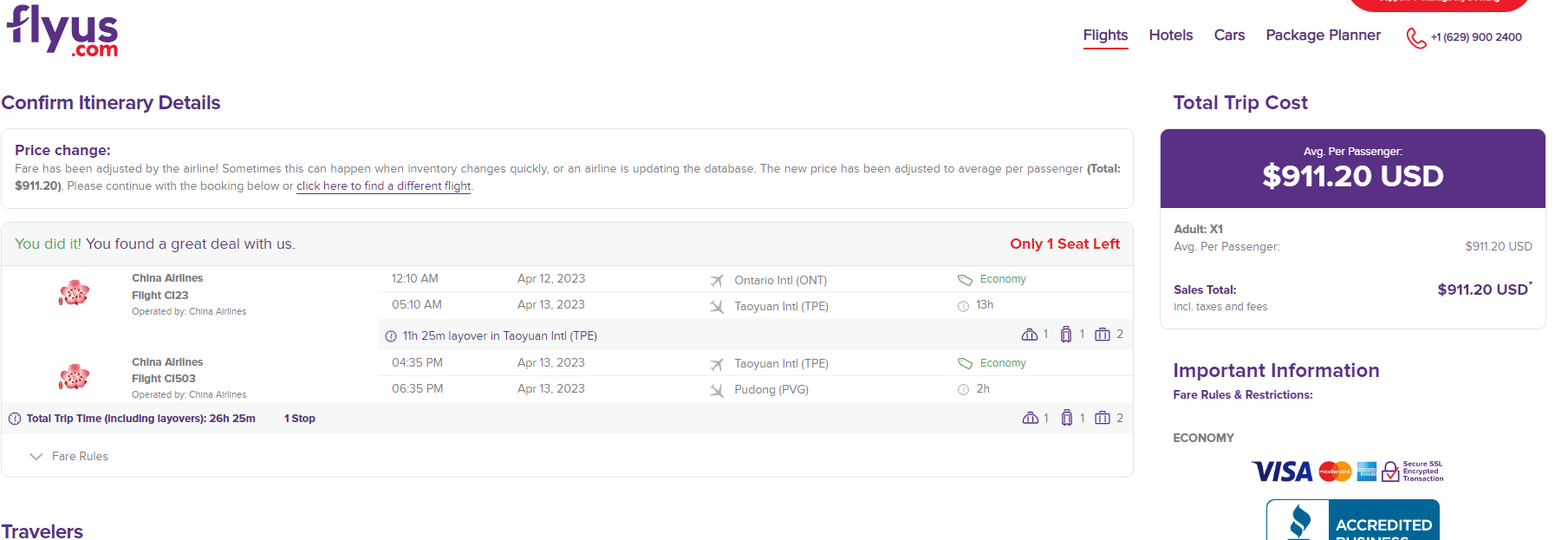Go to the Hotels tab
Screen dimensions: 1568x540
click(x=1170, y=36)
